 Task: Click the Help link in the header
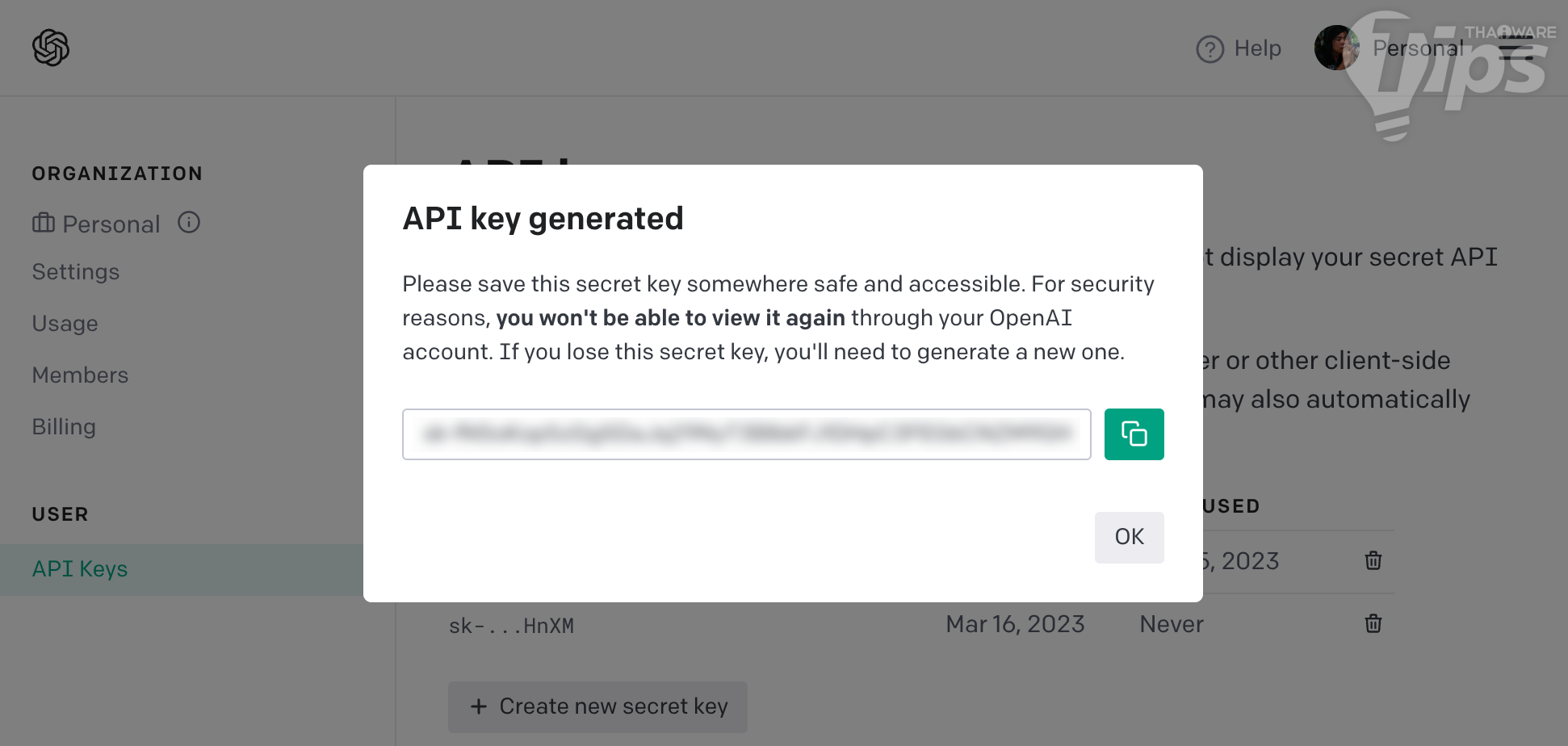1257,48
